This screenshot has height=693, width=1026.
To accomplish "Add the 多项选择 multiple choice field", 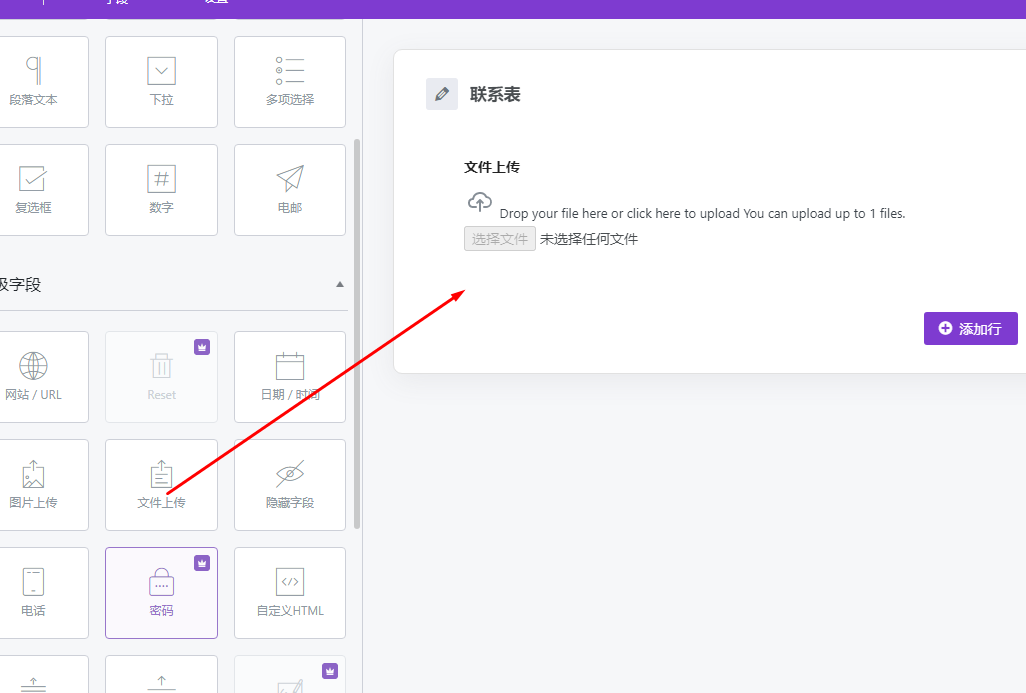I will 290,82.
